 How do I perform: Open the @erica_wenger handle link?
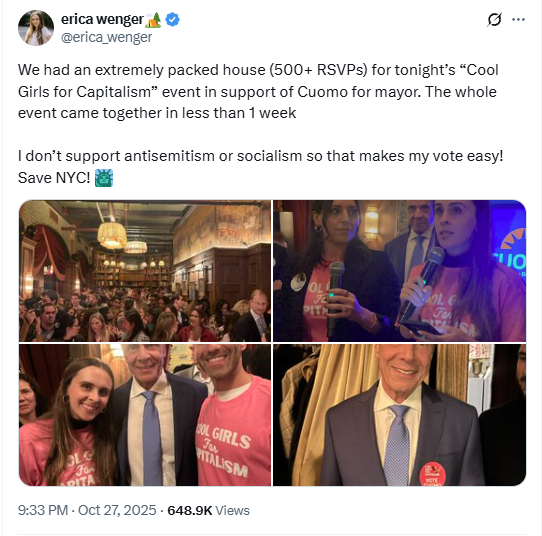click(x=106, y=37)
